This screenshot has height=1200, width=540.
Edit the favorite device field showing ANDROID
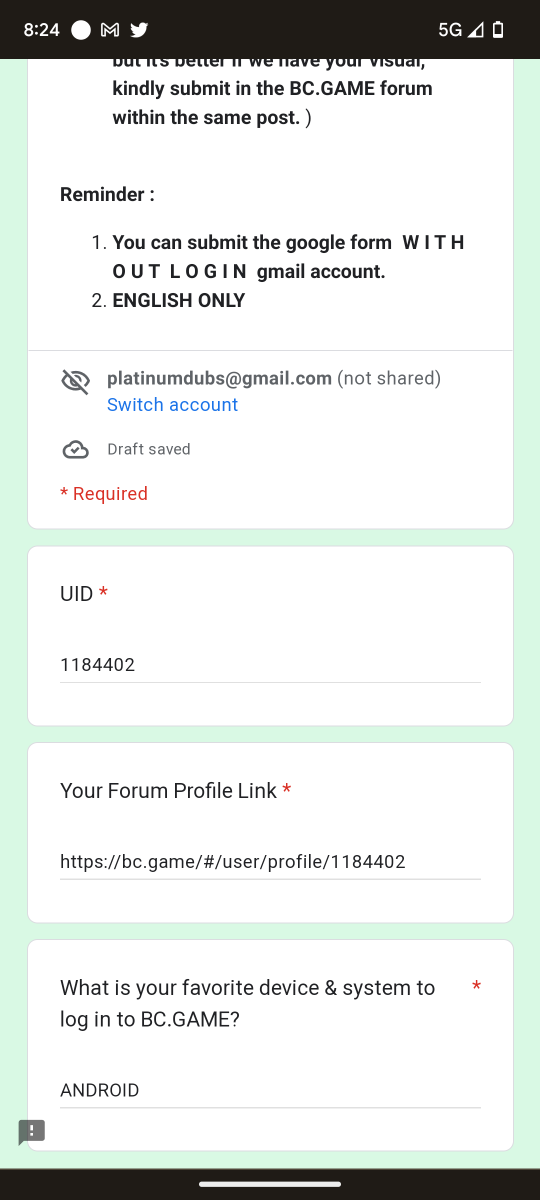270,1090
